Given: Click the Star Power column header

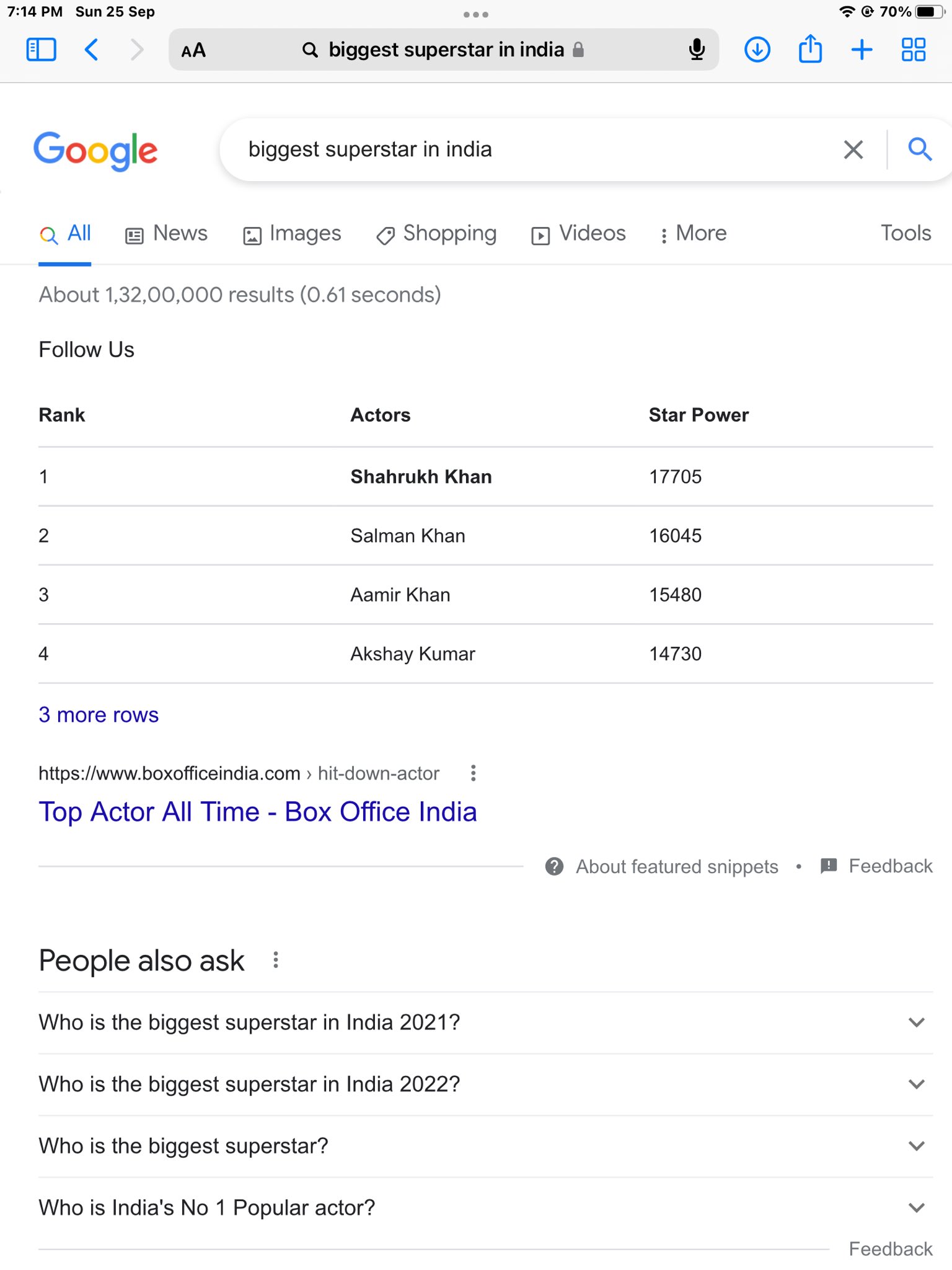Looking at the screenshot, I should (699, 415).
